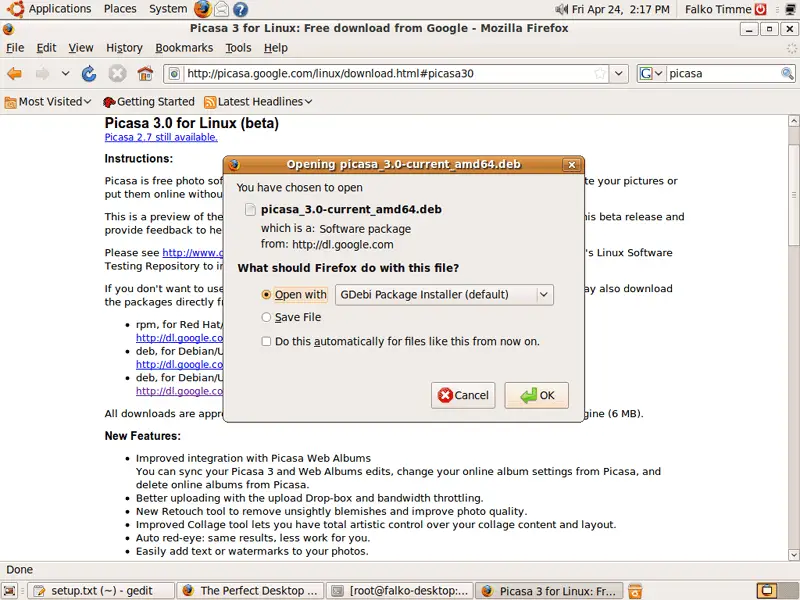
Task: Open the Help launcher icon in top panel
Action: (x=240, y=9)
